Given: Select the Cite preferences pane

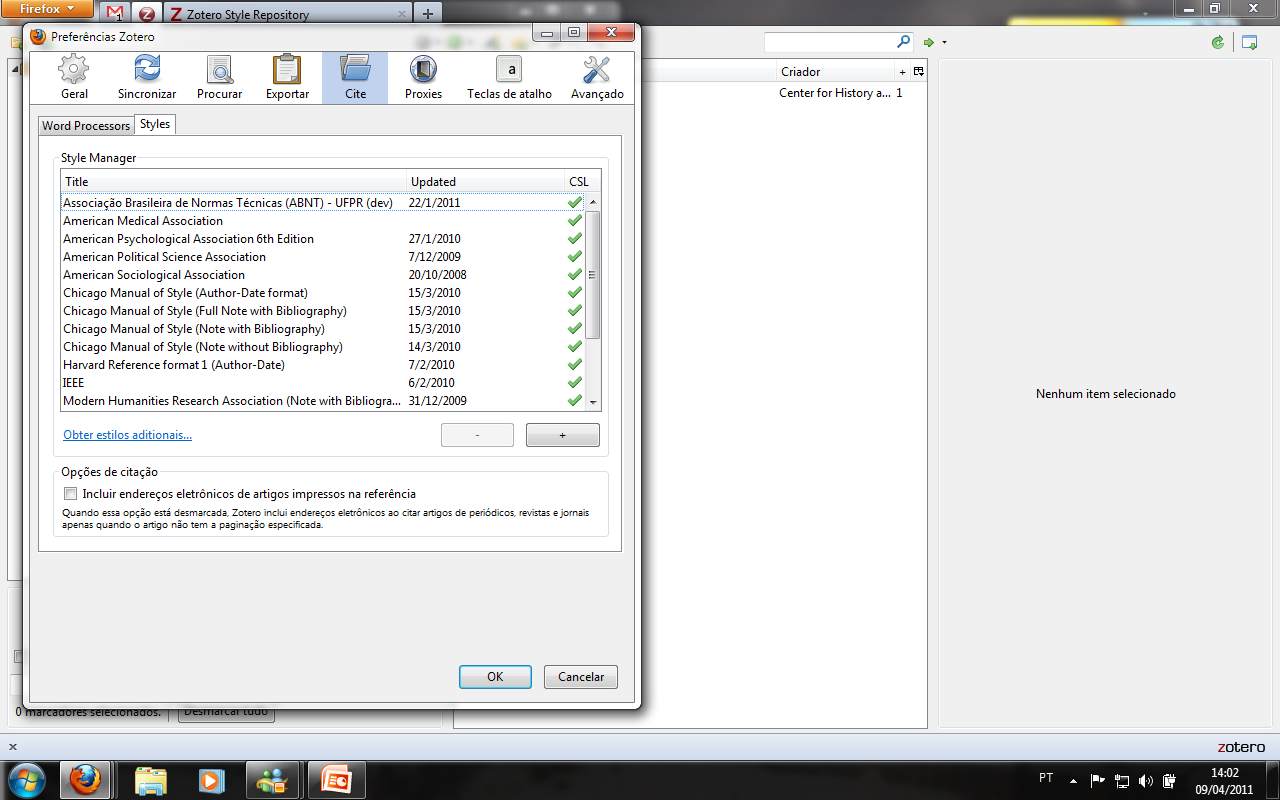Looking at the screenshot, I should tap(355, 78).
